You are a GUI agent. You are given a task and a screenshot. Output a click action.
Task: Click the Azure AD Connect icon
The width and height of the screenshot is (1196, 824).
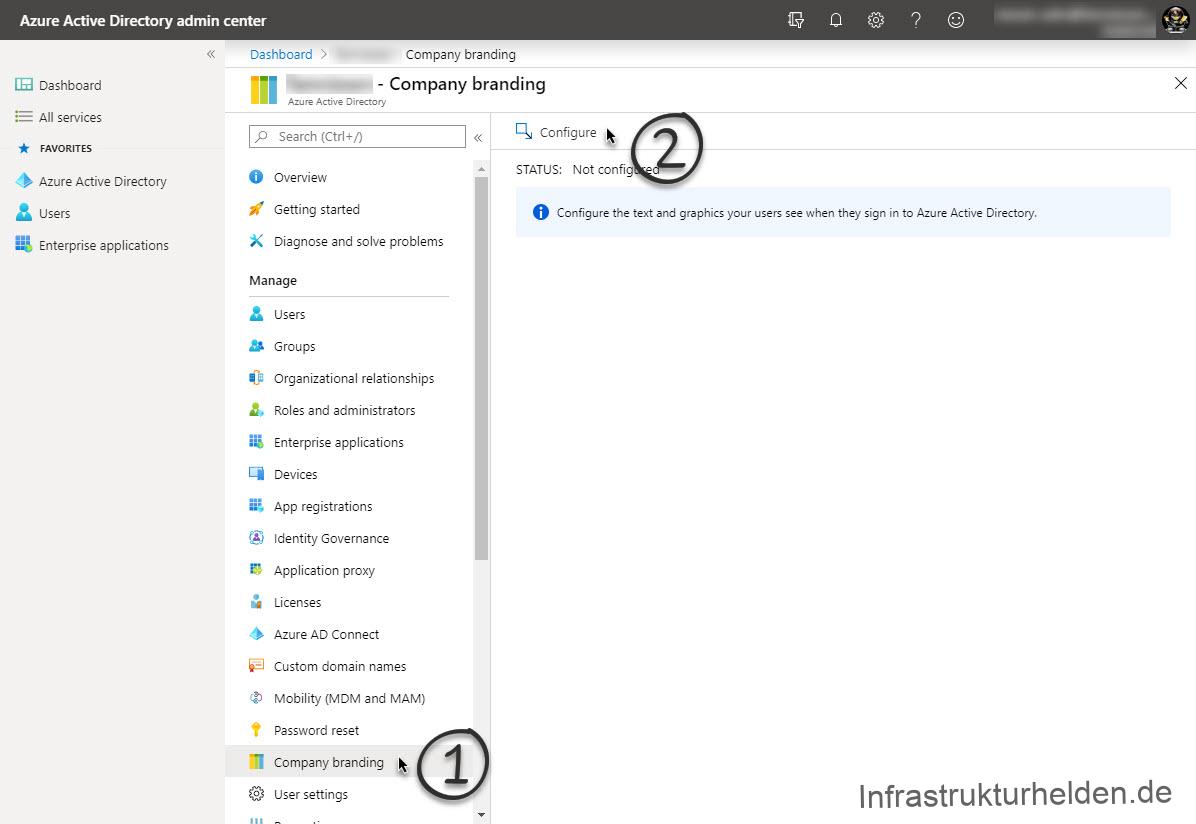[256, 633]
